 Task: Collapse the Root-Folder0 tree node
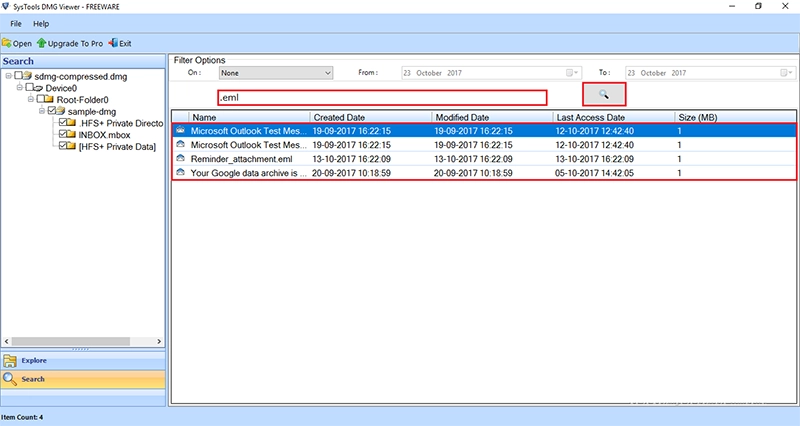(31, 99)
